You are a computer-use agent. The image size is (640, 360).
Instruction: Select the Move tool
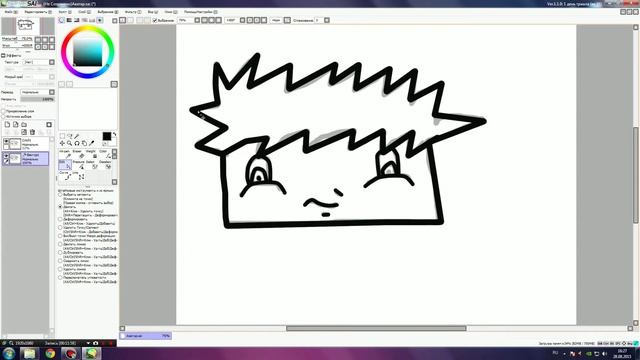(x=62, y=143)
